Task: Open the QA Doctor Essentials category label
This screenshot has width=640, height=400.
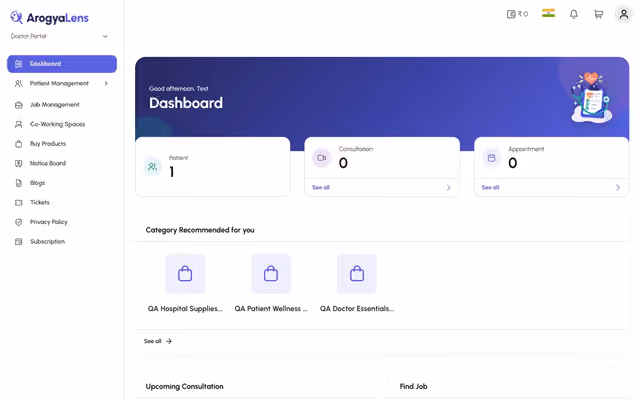Action: pyautogui.click(x=357, y=309)
